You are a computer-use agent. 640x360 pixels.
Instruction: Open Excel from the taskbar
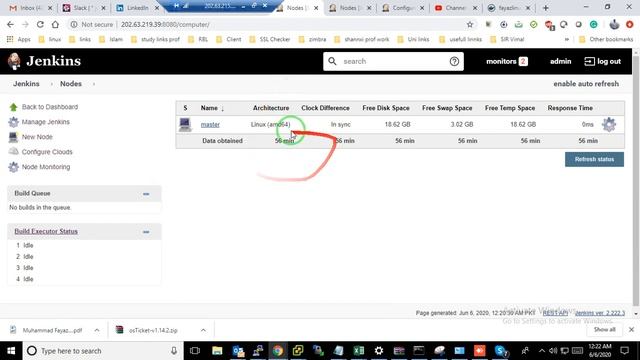pyautogui.click(x=358, y=351)
